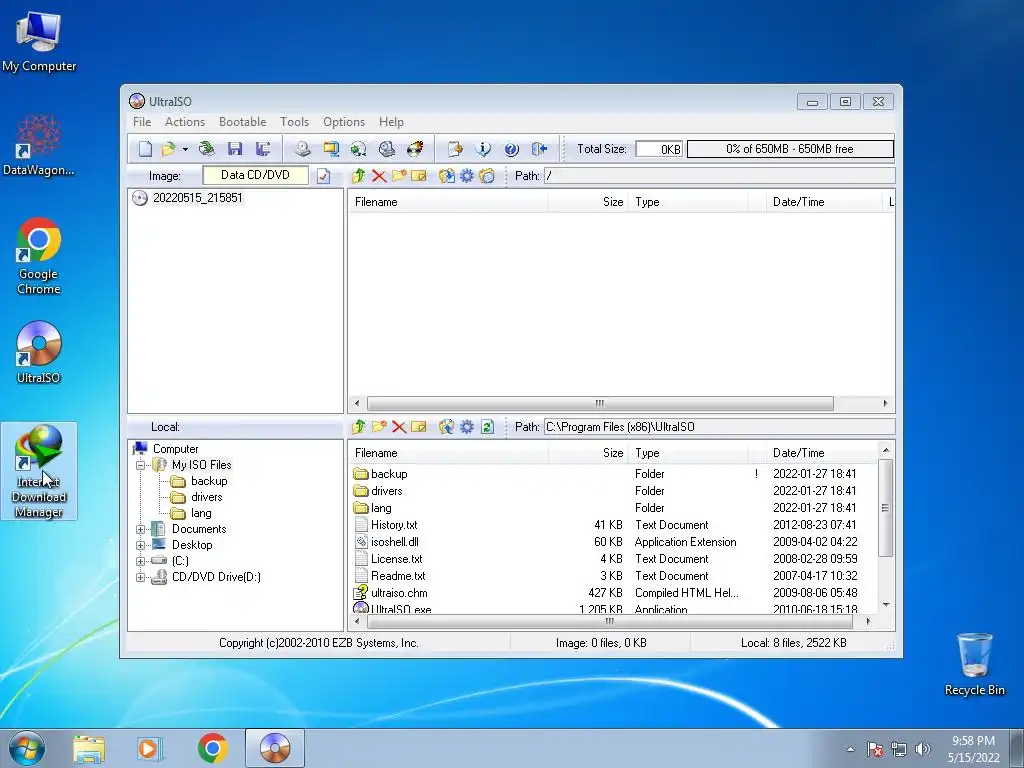
Task: Sort local list by the Date/Time column header
Action: [x=798, y=453]
